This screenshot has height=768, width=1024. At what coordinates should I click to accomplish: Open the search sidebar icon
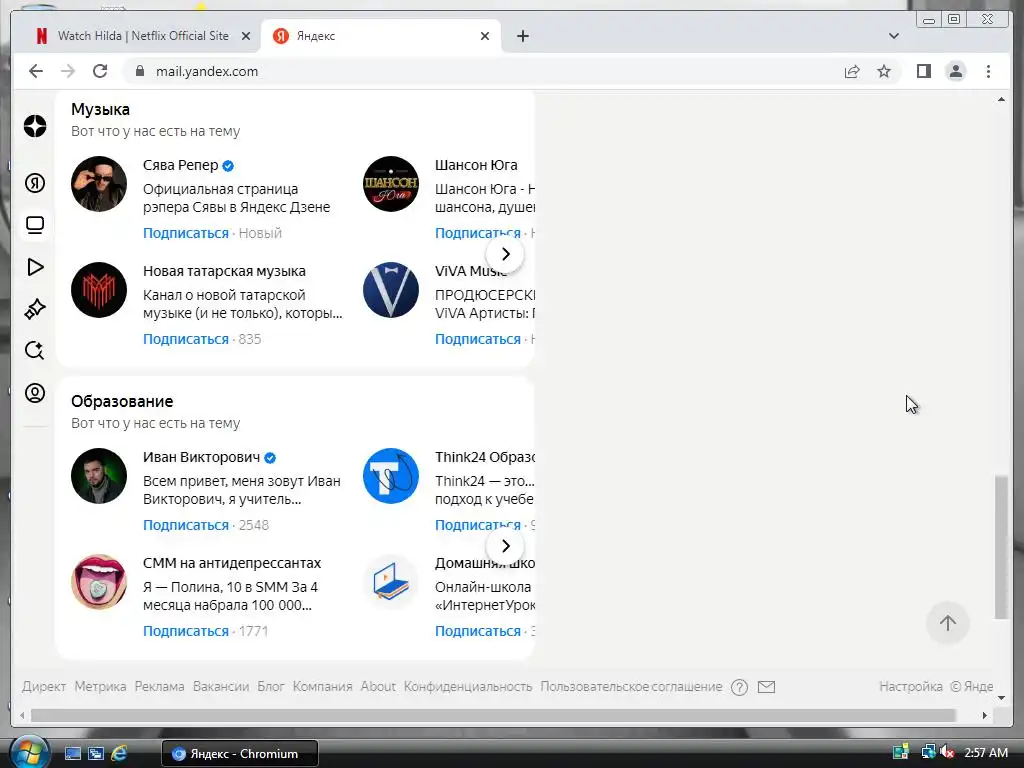35,351
